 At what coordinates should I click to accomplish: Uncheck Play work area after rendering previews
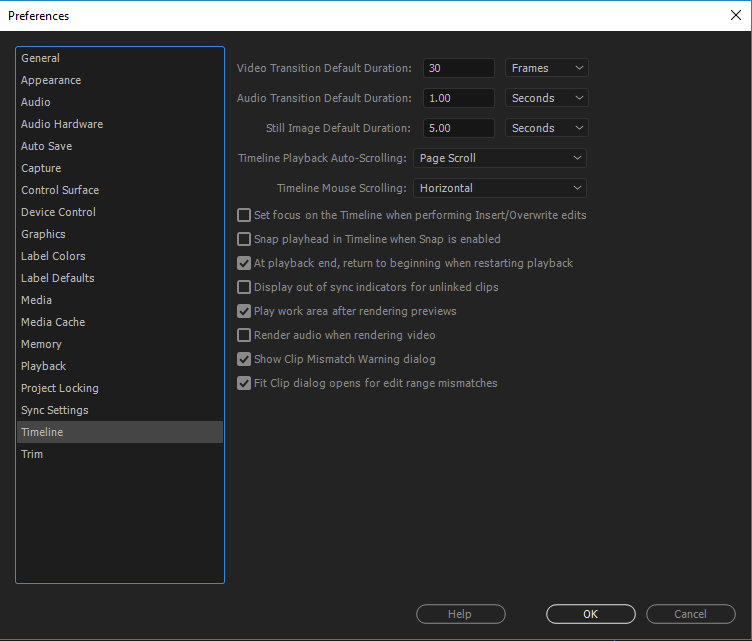coord(244,311)
